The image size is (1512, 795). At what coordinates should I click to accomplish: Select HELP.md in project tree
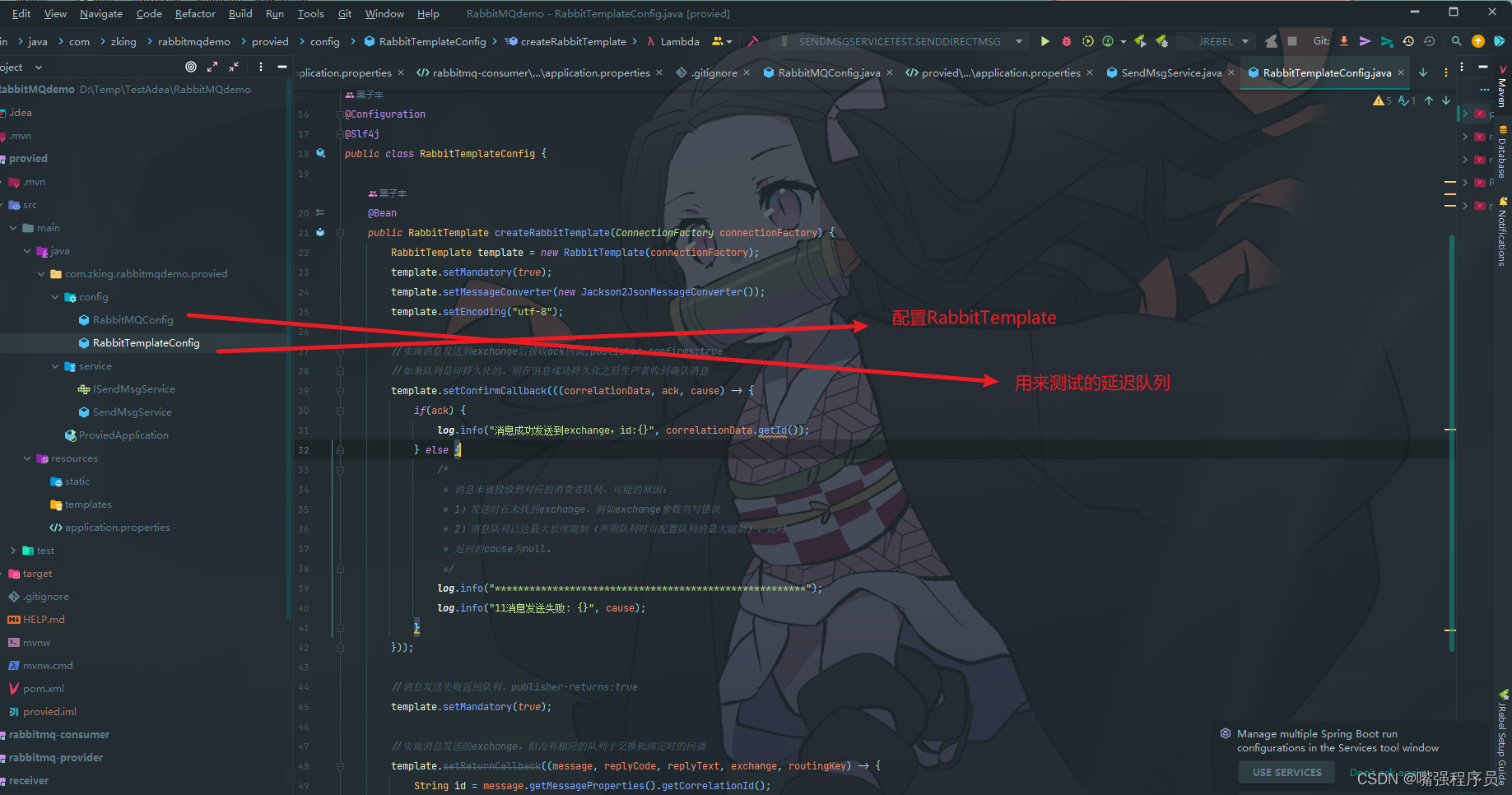pos(36,620)
